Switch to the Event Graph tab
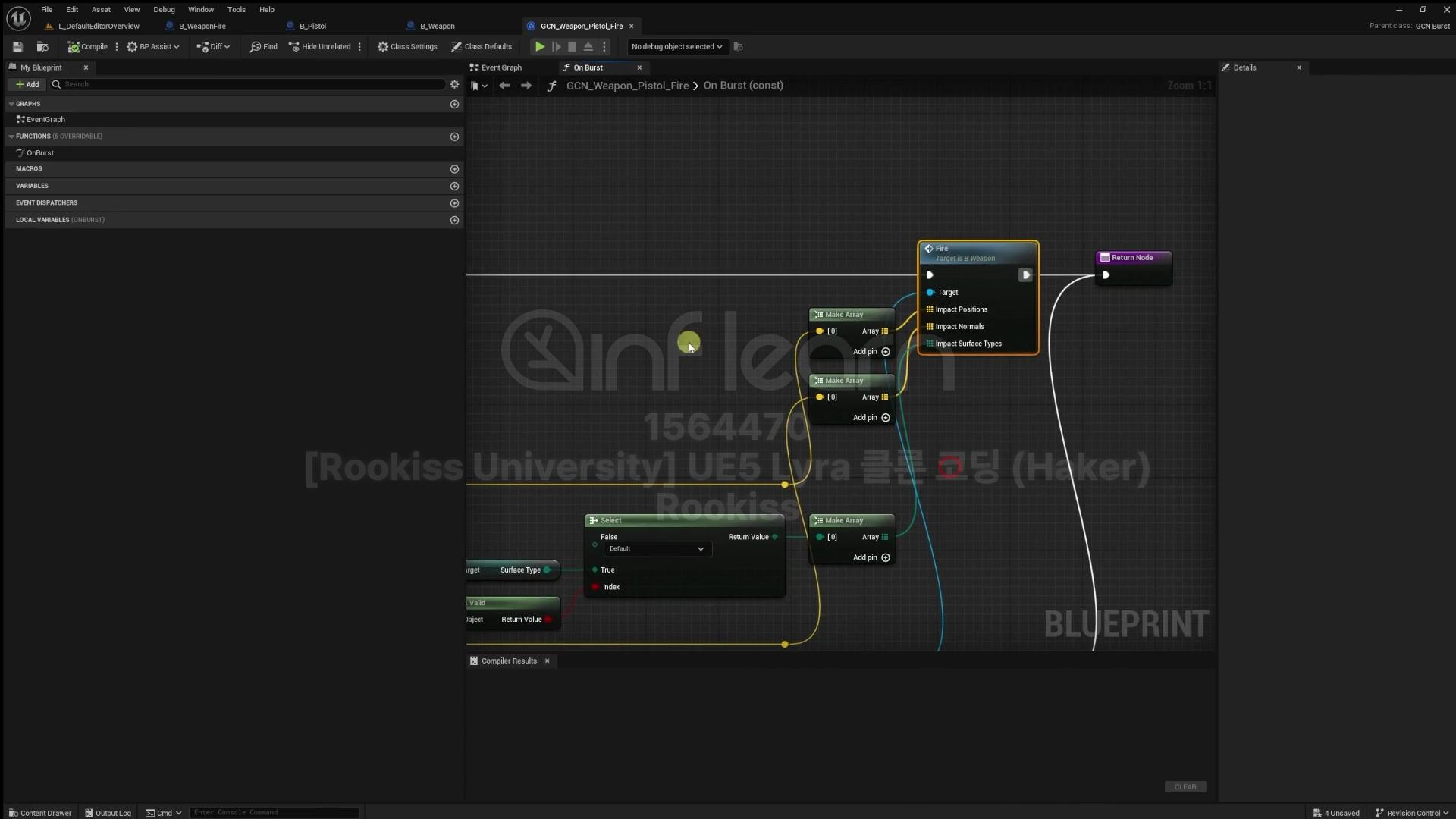 [500, 67]
